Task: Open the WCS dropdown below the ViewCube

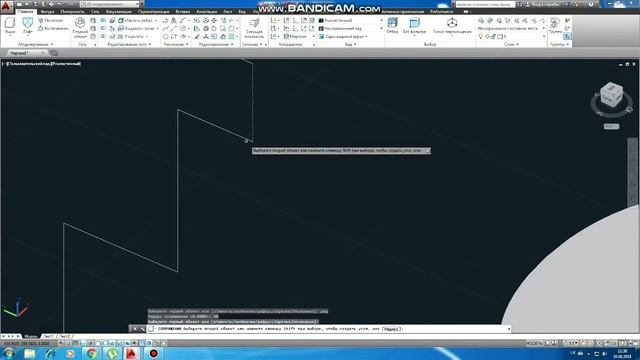Action: (x=611, y=126)
